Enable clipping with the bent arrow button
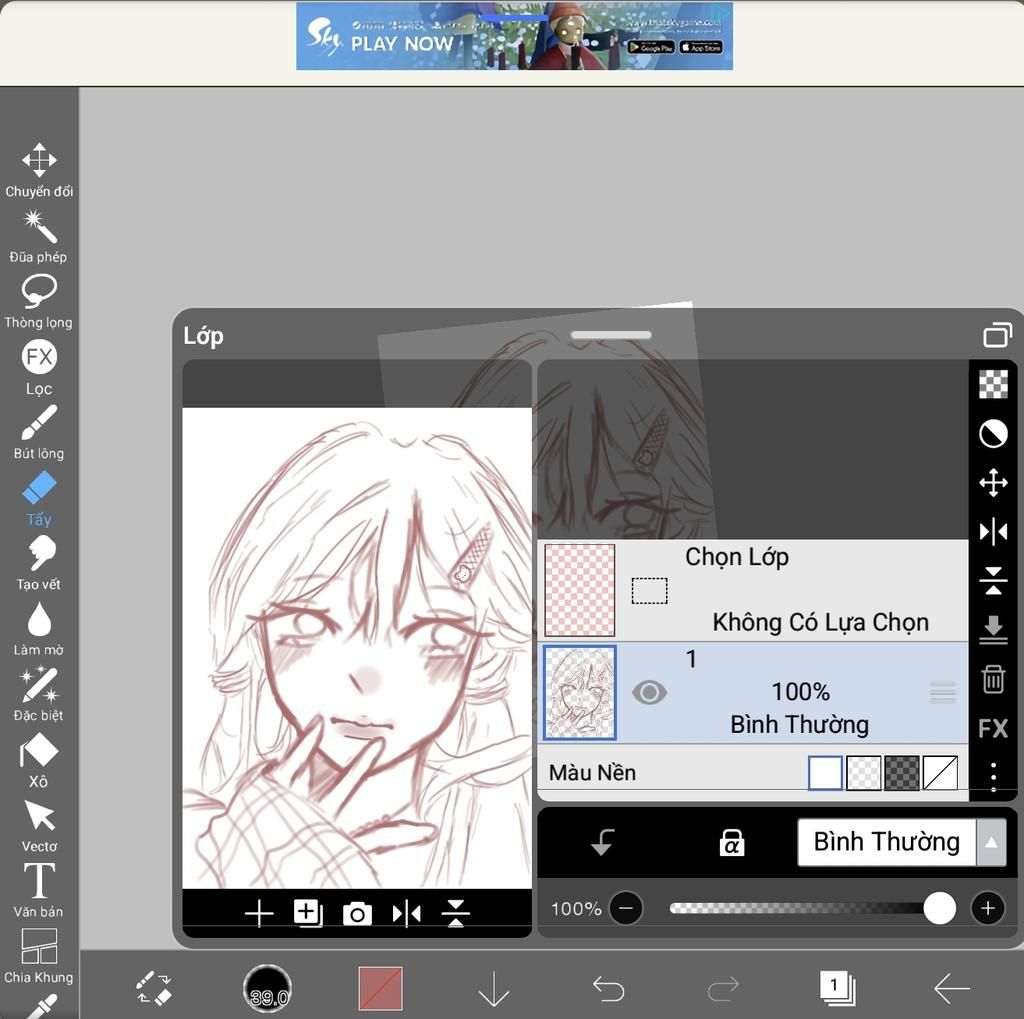The width and height of the screenshot is (1024, 1019). pyautogui.click(x=602, y=843)
